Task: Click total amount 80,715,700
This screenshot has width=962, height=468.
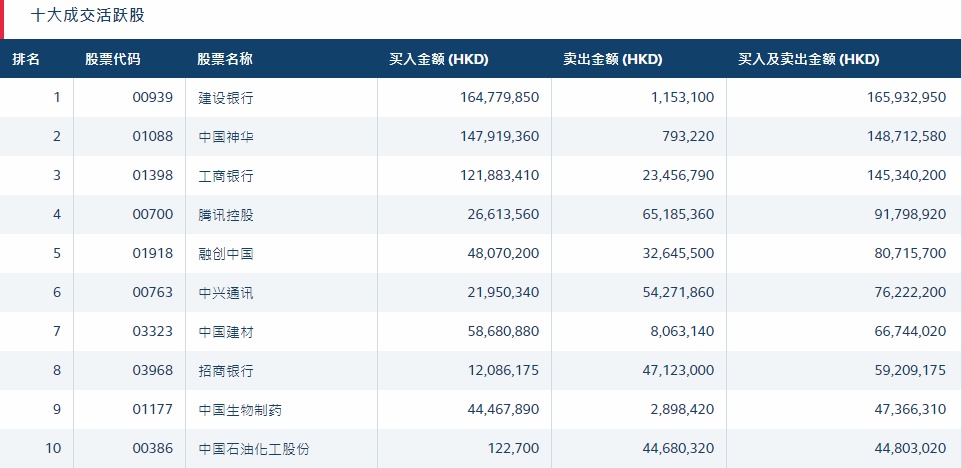Action: [x=910, y=253]
